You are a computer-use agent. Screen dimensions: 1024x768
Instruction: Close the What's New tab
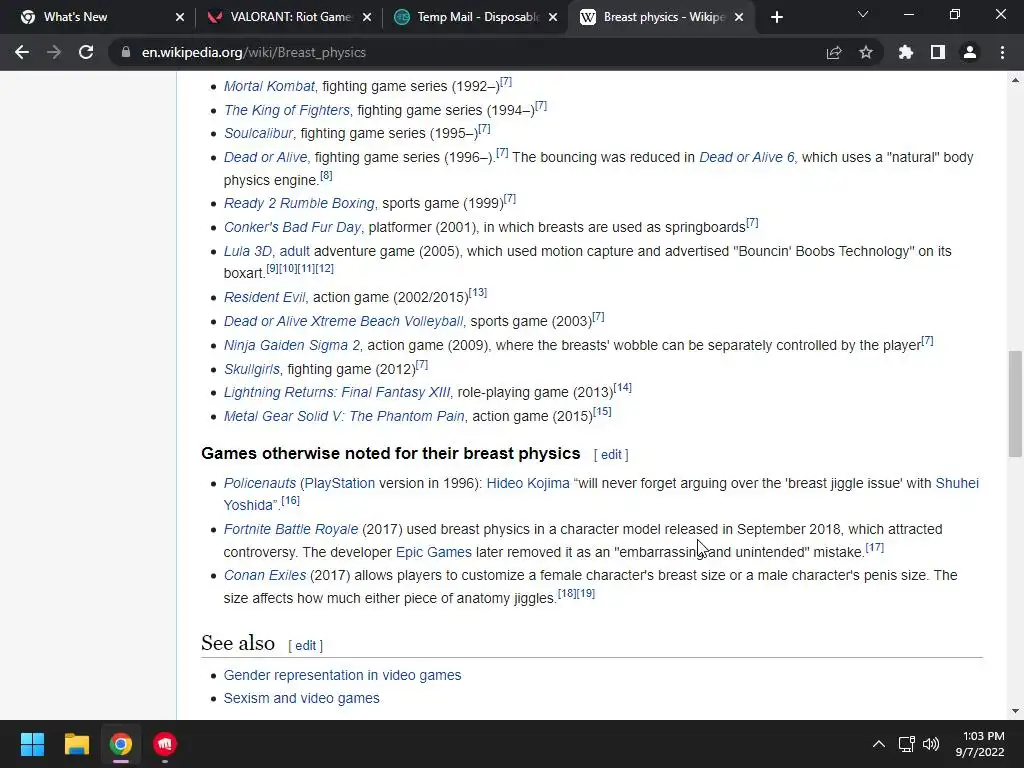180,17
